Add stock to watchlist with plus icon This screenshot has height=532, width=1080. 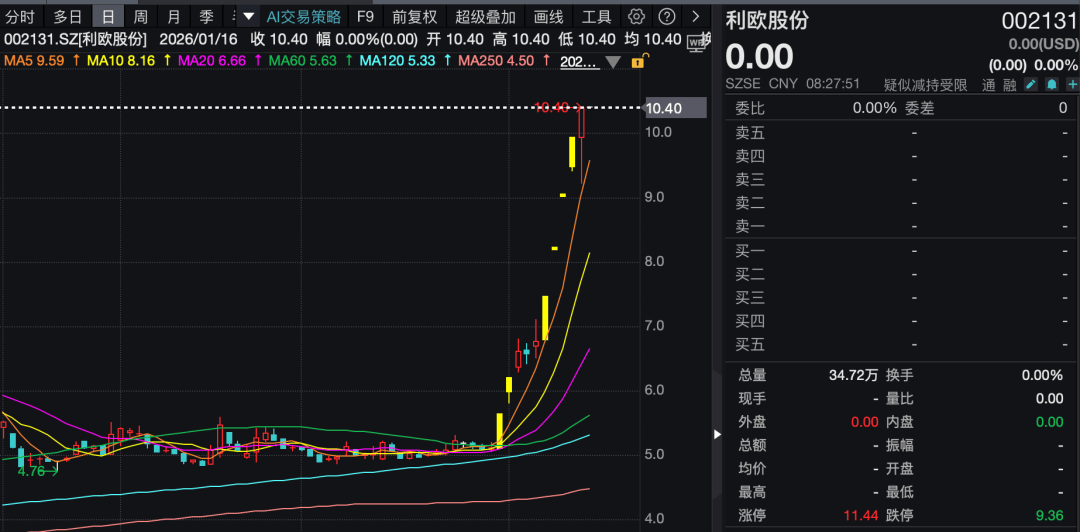1071,85
